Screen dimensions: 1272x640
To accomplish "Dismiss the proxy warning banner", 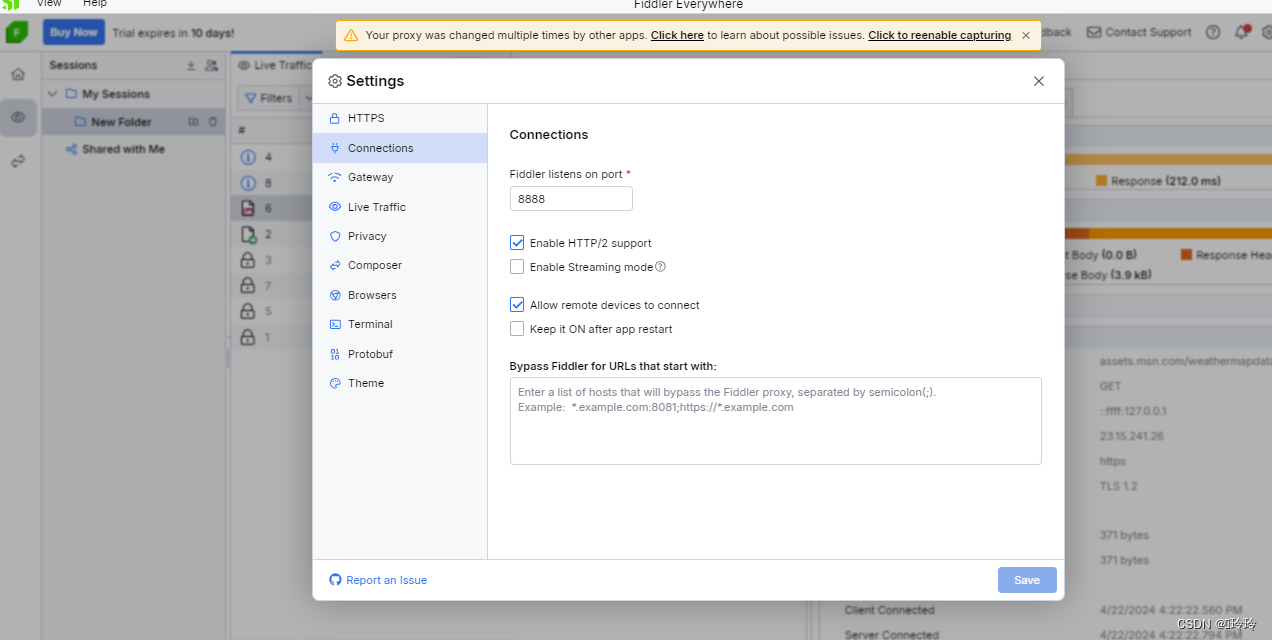I will [x=1026, y=35].
